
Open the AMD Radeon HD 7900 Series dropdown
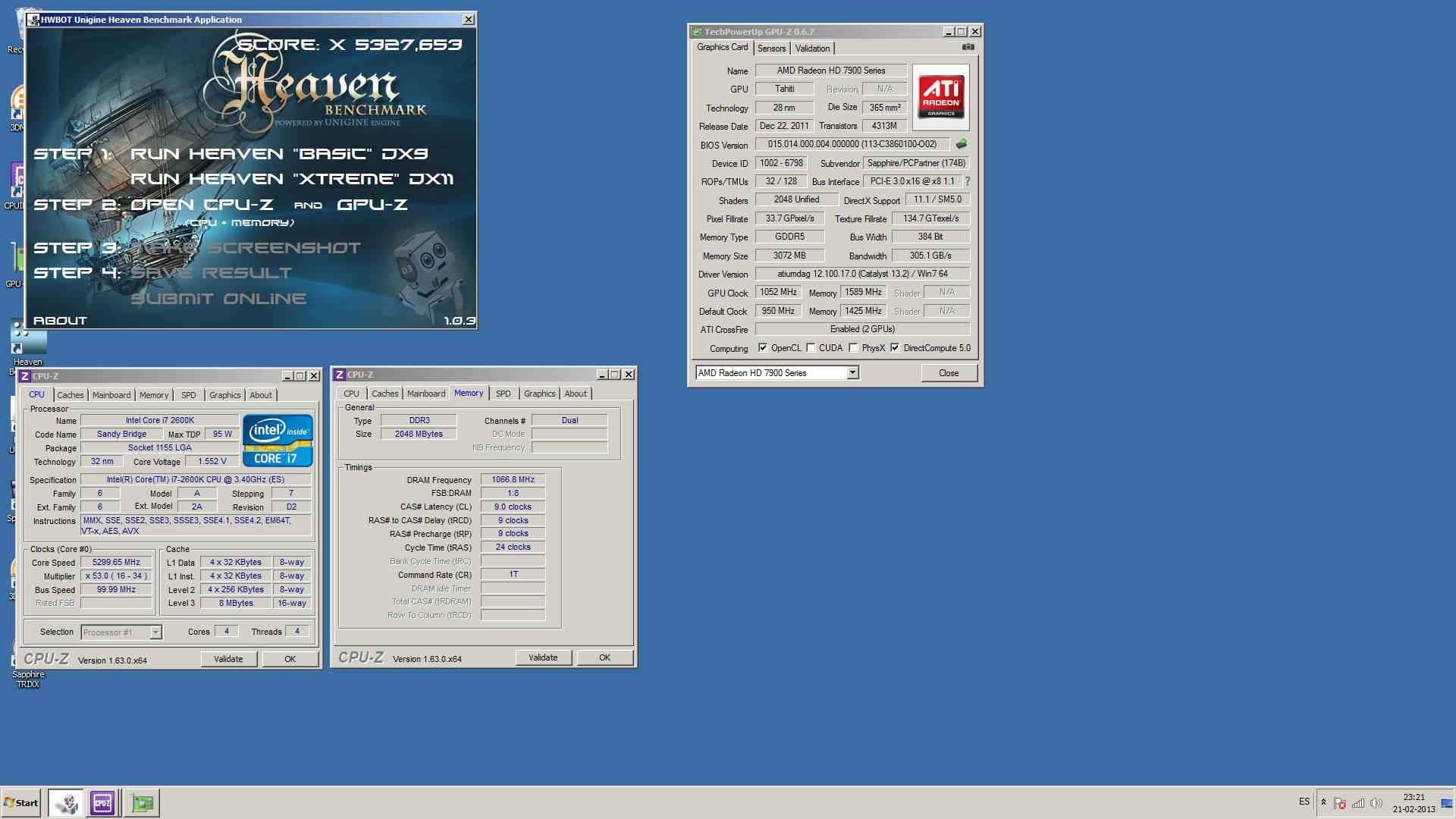coord(852,372)
